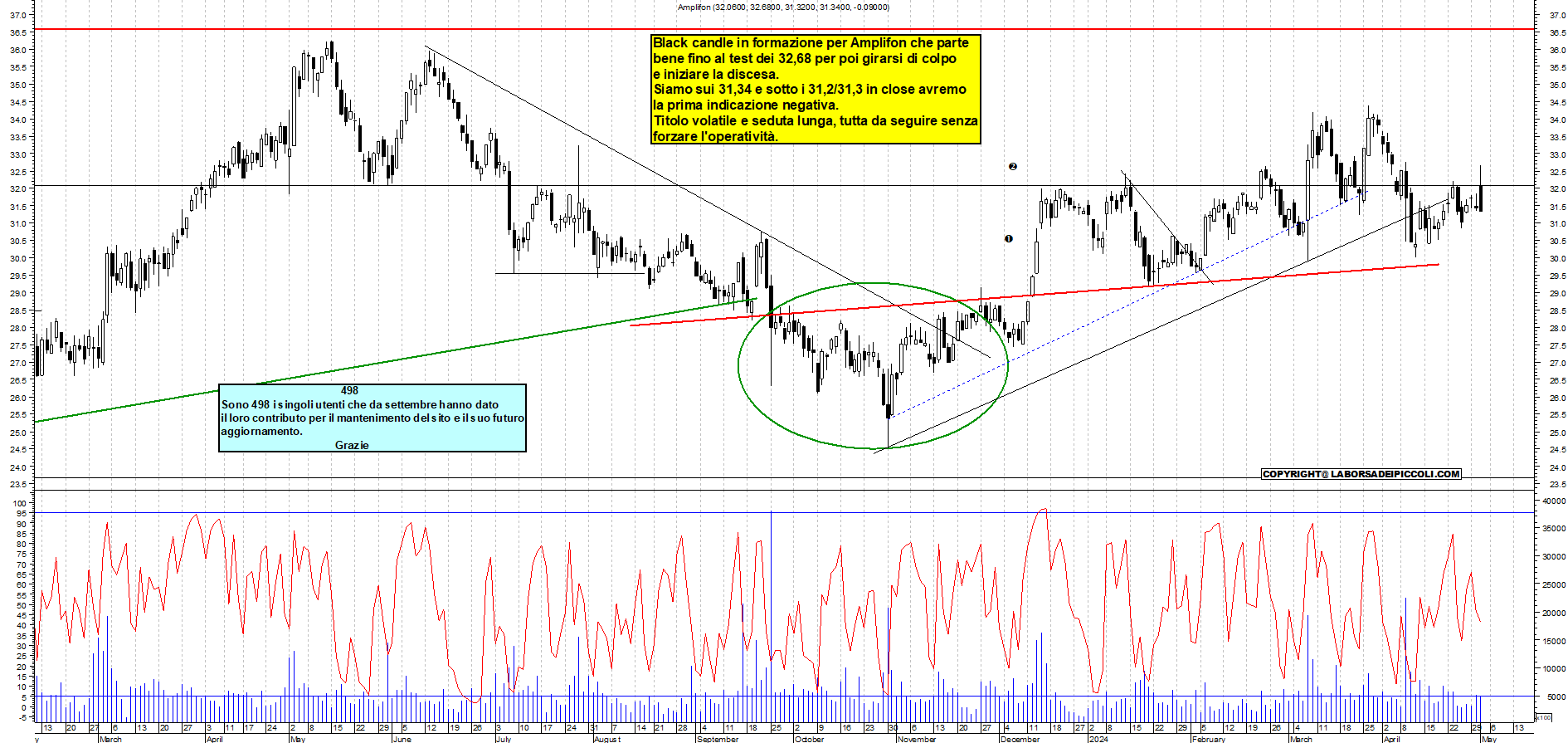
Task: Click the 25000 volume scale value
Action: coord(1554,585)
